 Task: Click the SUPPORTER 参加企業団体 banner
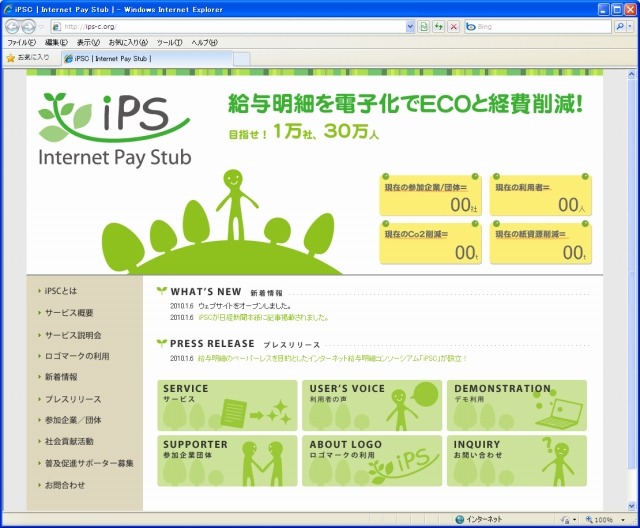[227, 461]
